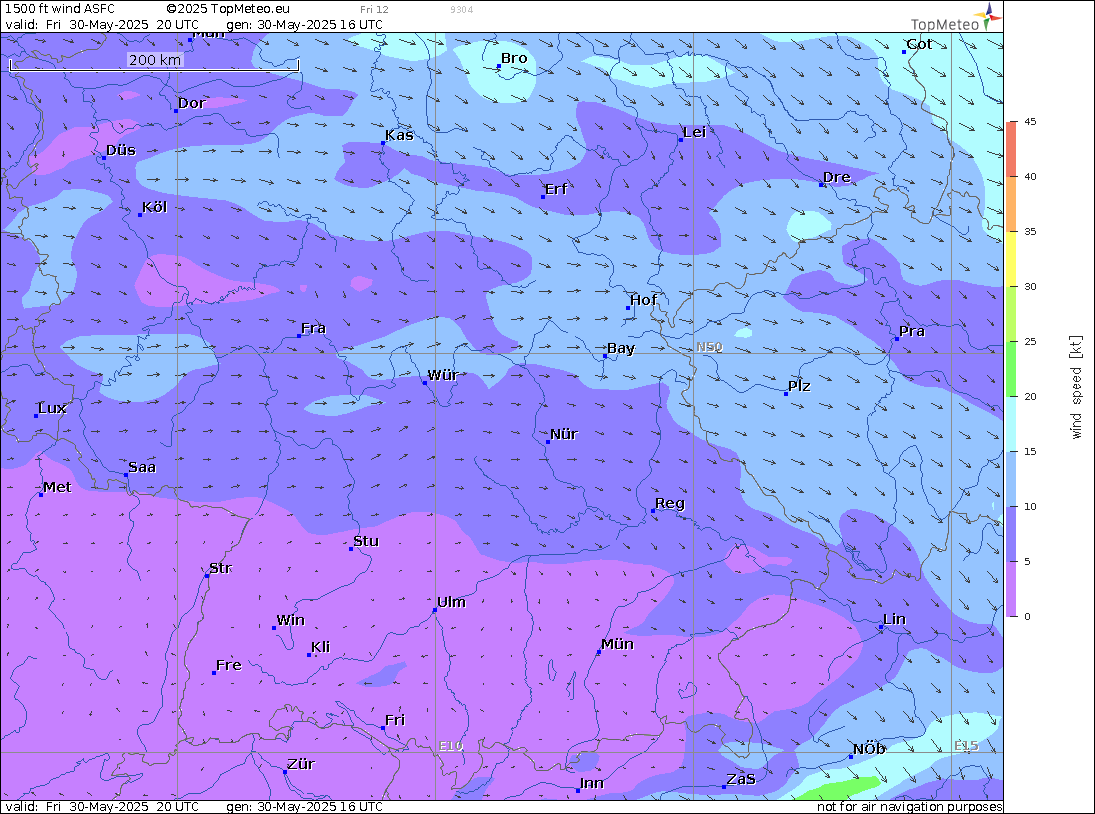Click the 'Lin' Linz marker
1095x814 pixels.
881,627
